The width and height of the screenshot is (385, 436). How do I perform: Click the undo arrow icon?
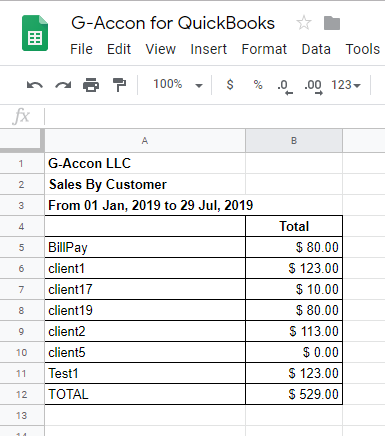coord(35,85)
